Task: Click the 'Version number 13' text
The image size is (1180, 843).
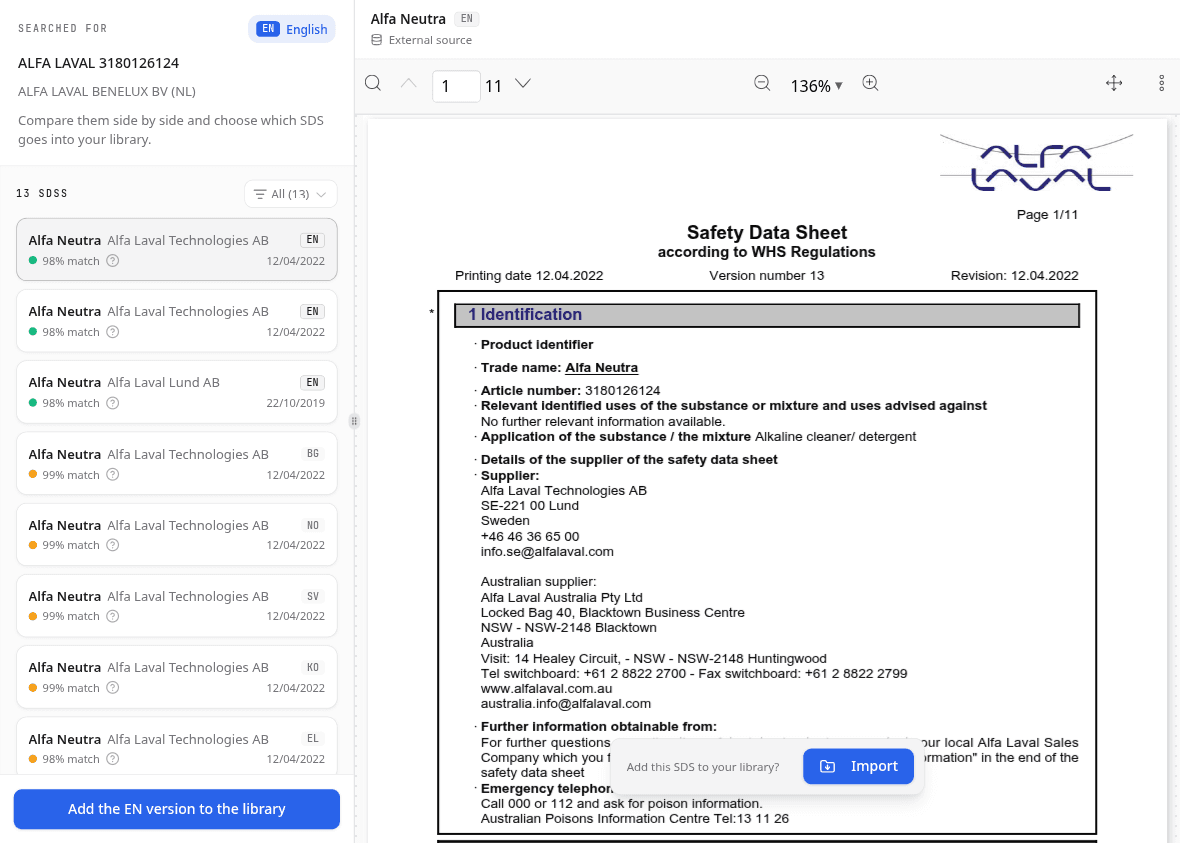Action: click(767, 275)
